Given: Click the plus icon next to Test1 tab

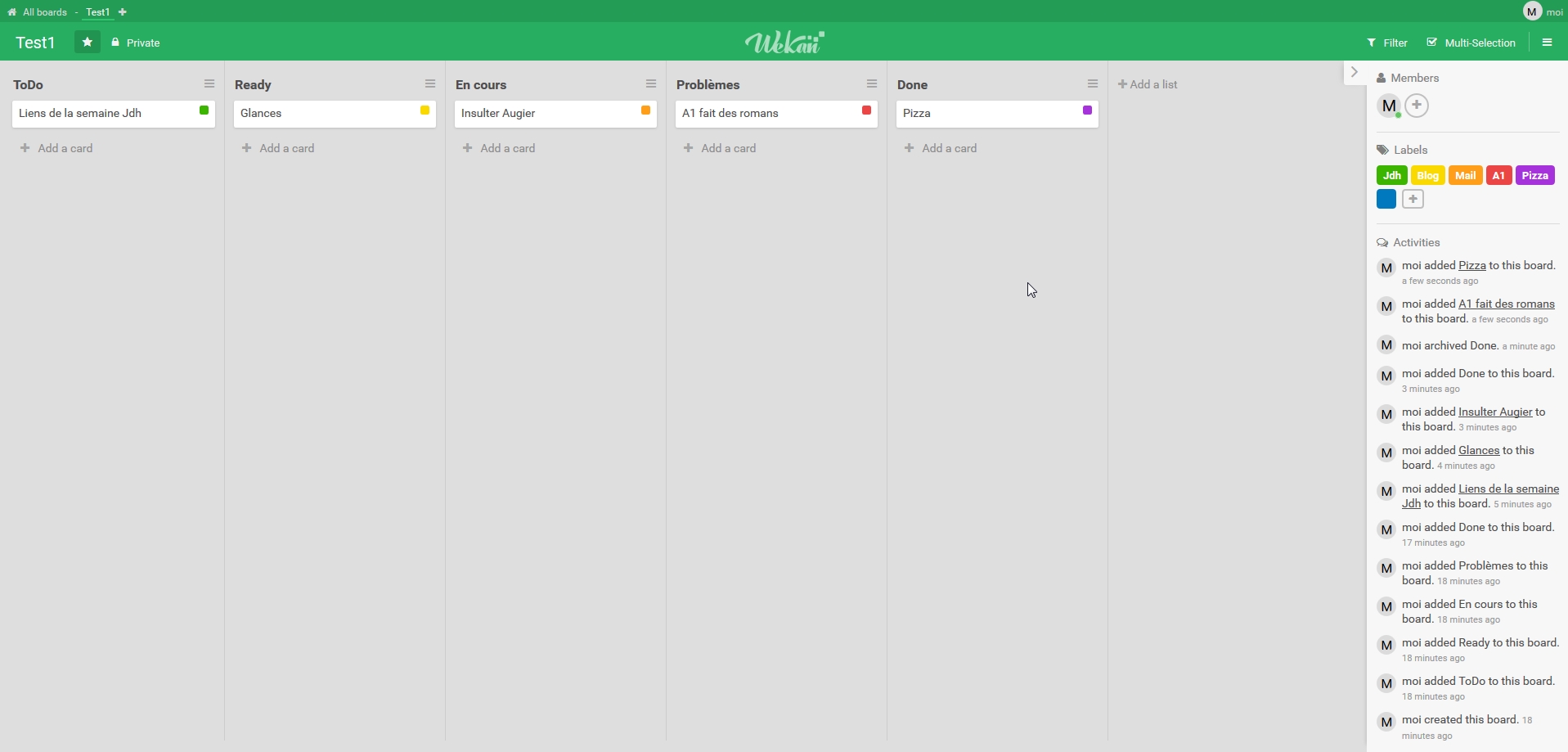Looking at the screenshot, I should [x=123, y=12].
